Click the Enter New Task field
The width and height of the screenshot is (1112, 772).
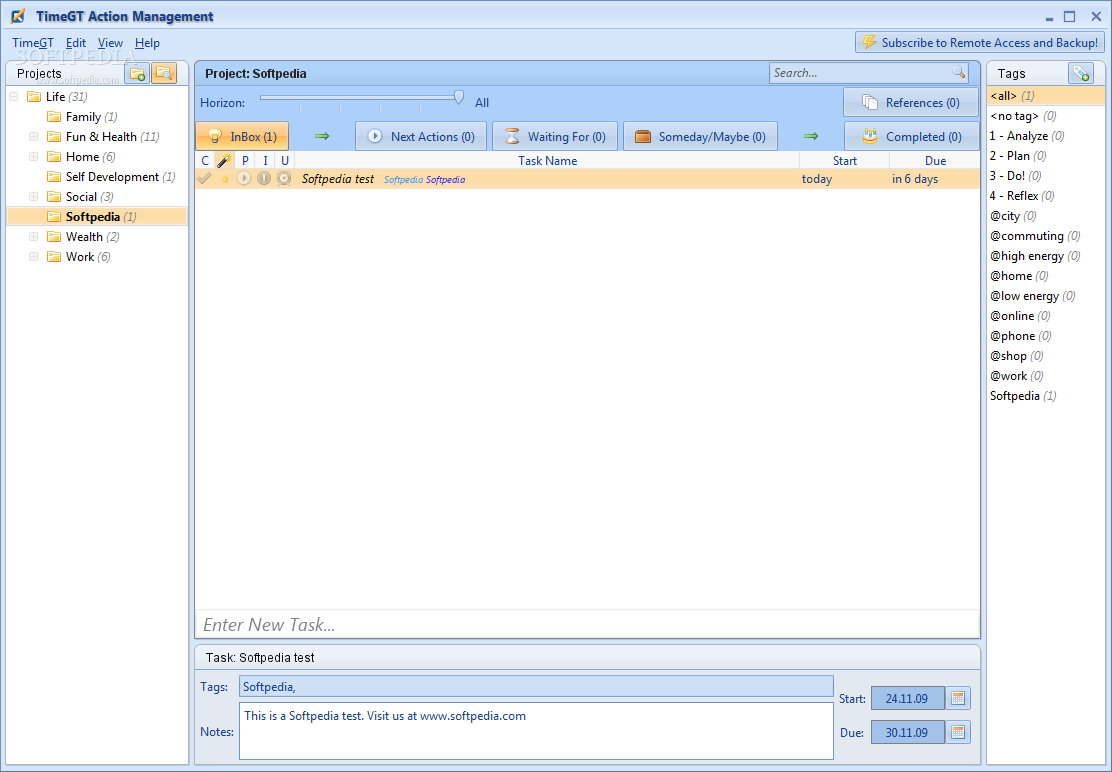tap(587, 624)
